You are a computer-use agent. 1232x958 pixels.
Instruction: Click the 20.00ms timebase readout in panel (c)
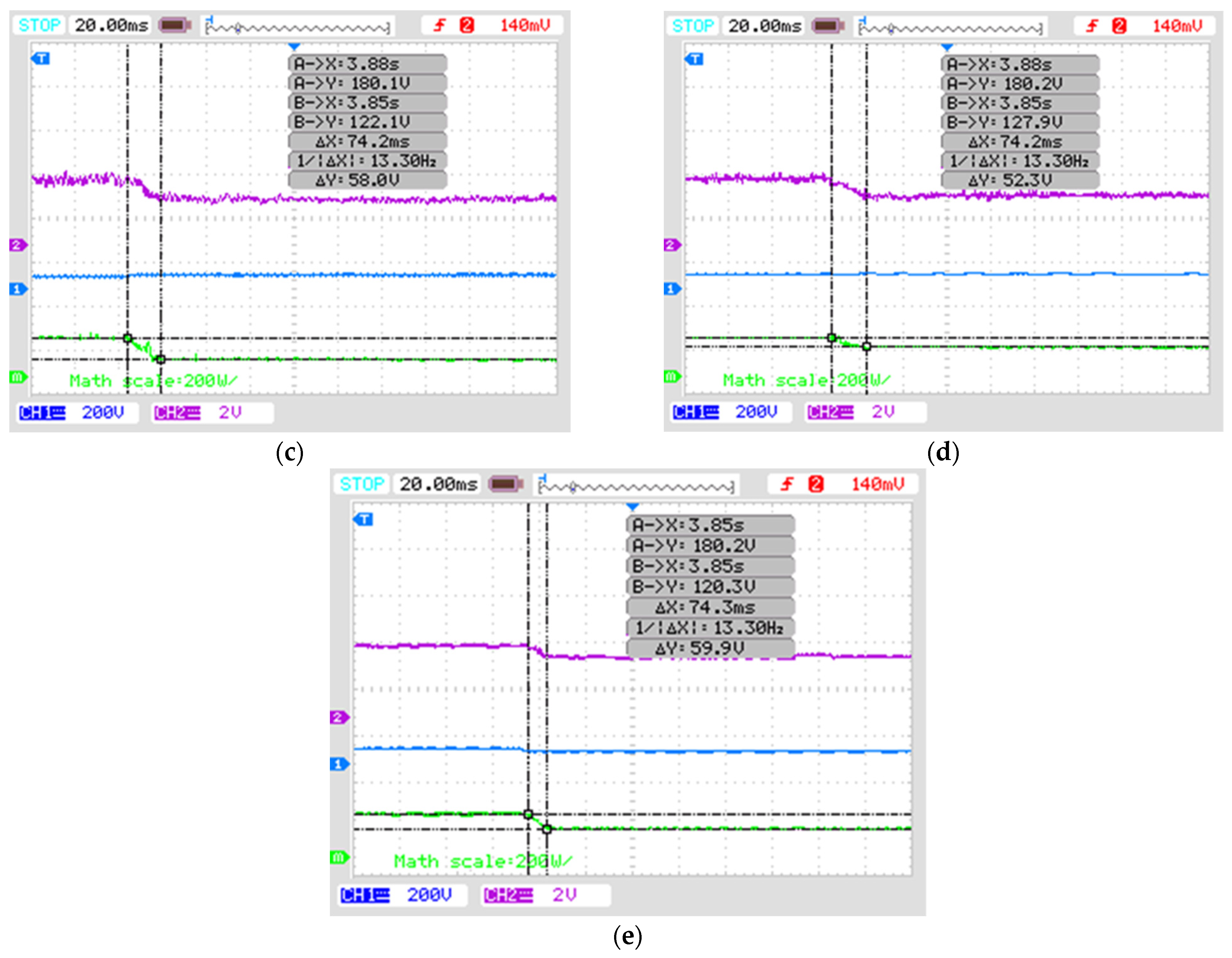tap(111, 25)
